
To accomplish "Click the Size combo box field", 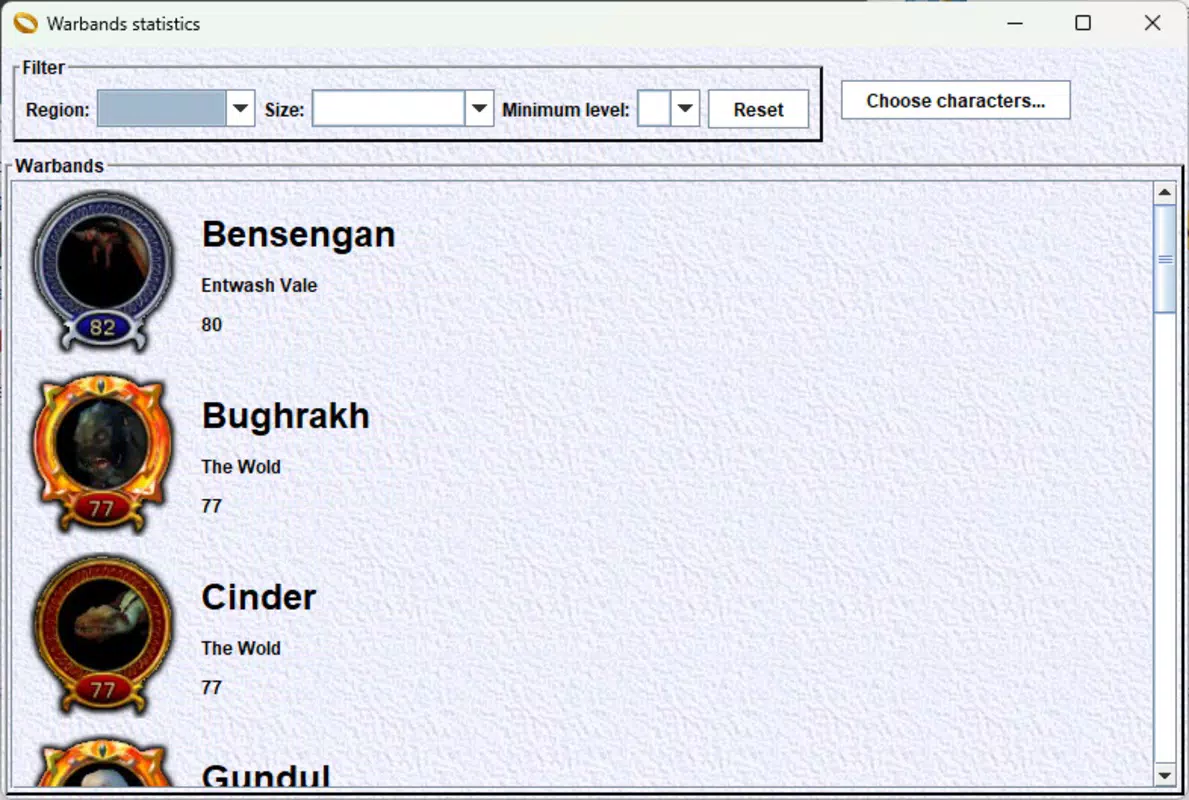I will tap(388, 109).
